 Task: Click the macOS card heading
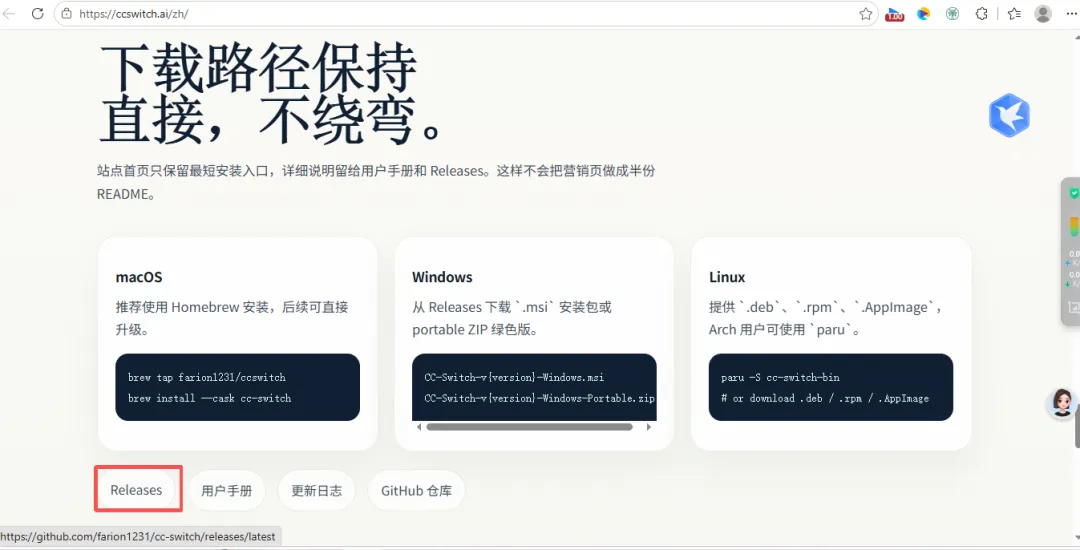(x=139, y=277)
